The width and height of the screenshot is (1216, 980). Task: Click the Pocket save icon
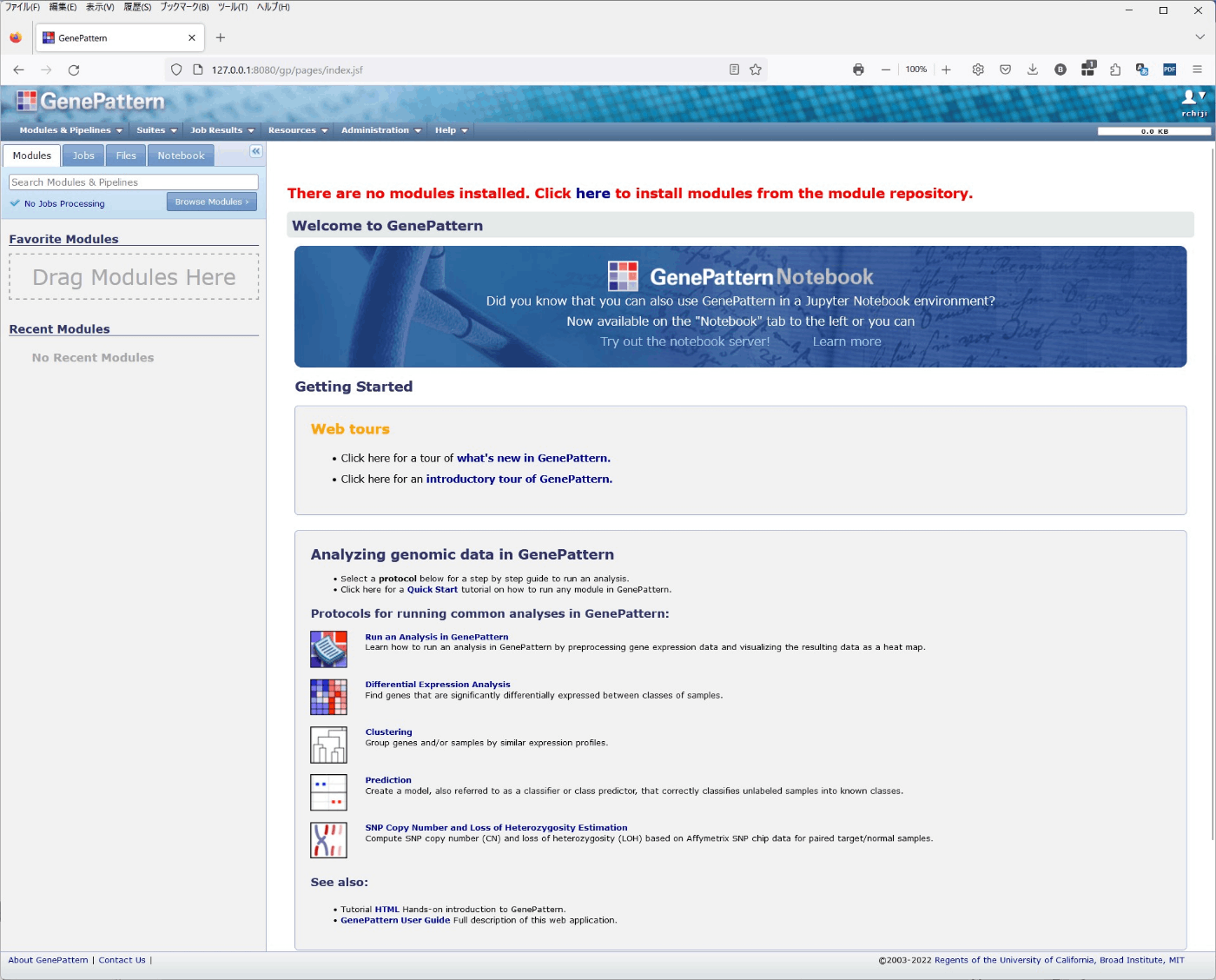[1005, 70]
